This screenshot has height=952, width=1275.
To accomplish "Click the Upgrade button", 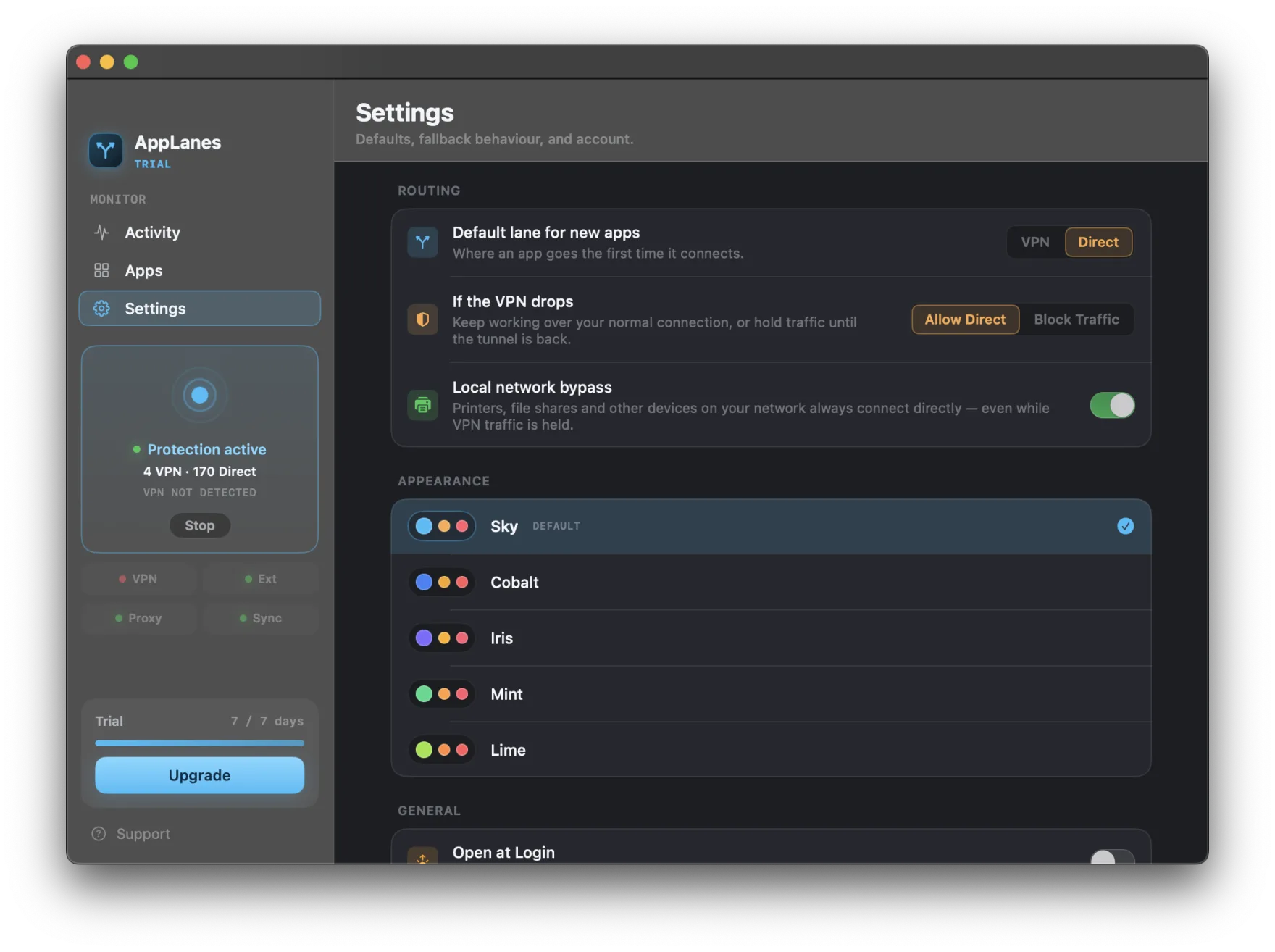I will 200,775.
